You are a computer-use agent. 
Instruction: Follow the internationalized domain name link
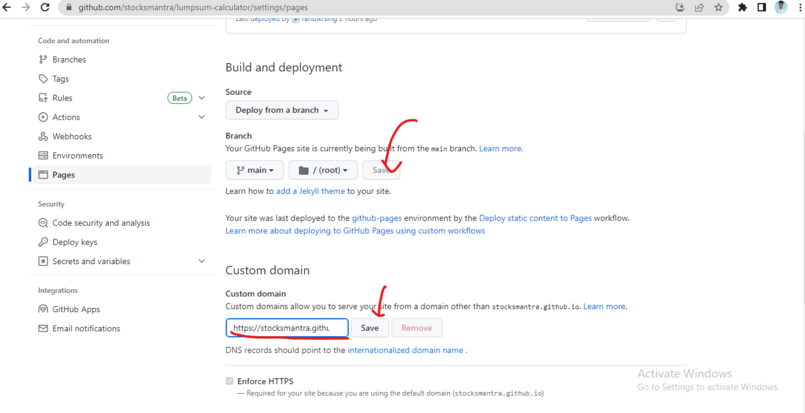(x=406, y=350)
